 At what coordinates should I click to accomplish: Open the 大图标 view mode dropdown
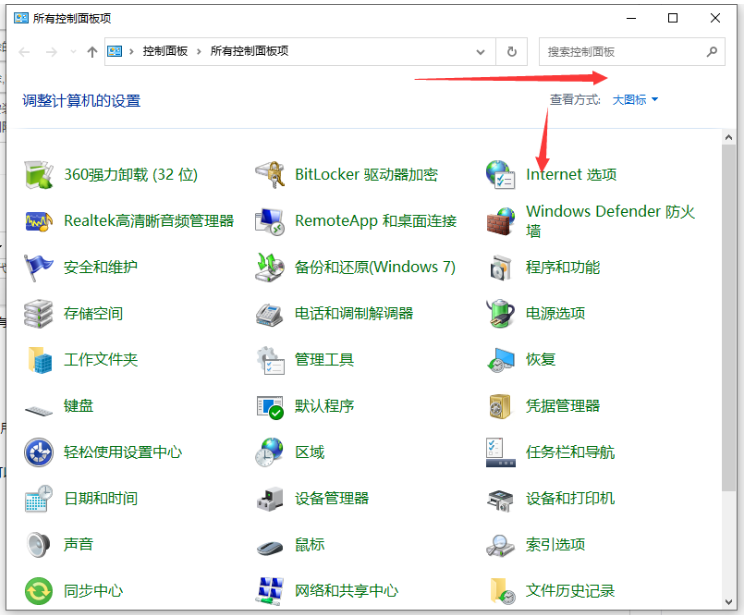pyautogui.click(x=635, y=100)
